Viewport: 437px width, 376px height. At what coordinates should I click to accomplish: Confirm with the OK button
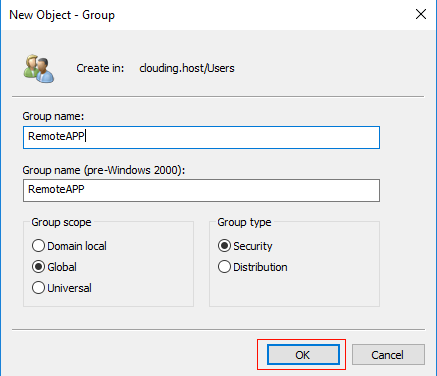coord(303,355)
